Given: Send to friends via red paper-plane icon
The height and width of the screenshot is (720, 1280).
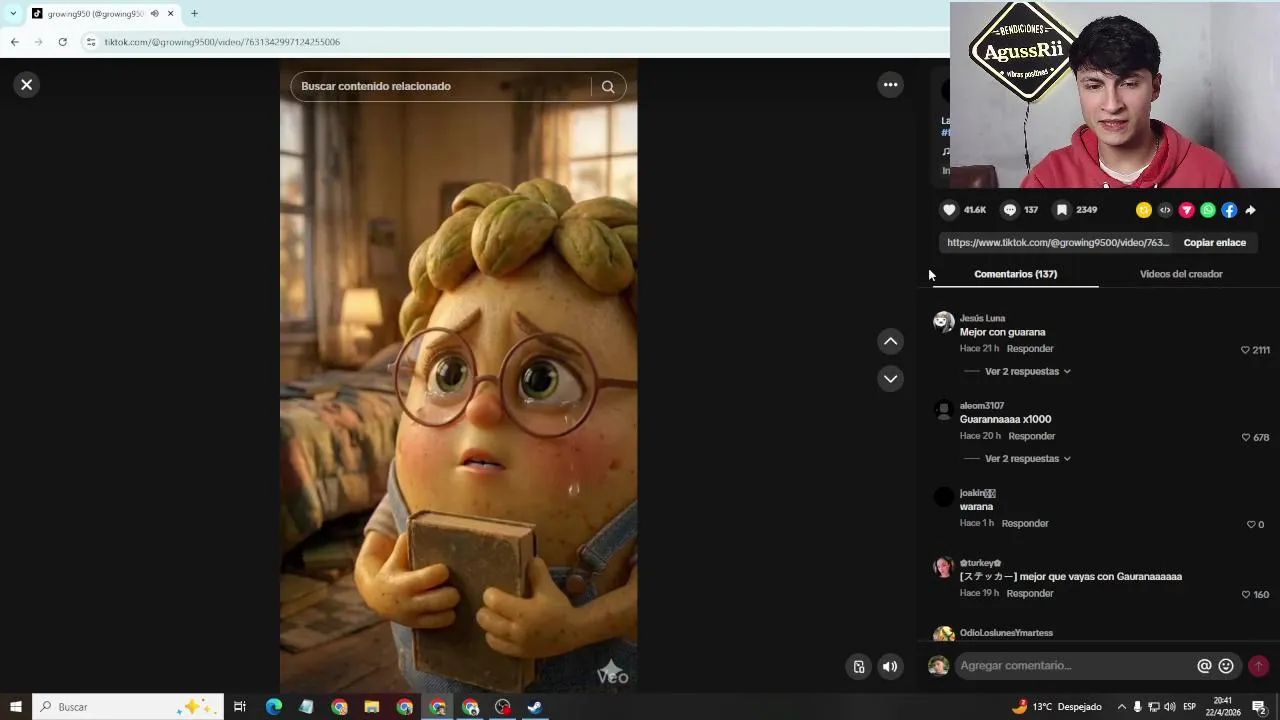Looking at the screenshot, I should point(1187,210).
